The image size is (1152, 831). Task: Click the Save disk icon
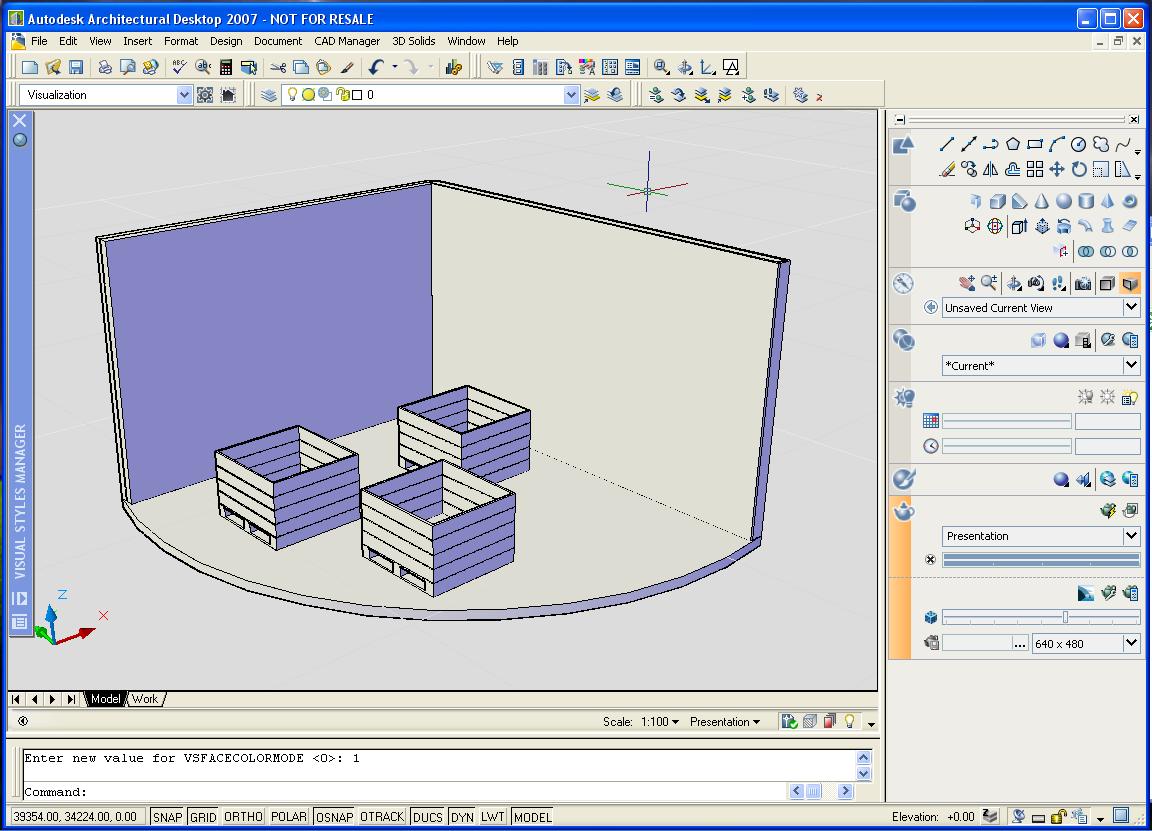pos(76,68)
